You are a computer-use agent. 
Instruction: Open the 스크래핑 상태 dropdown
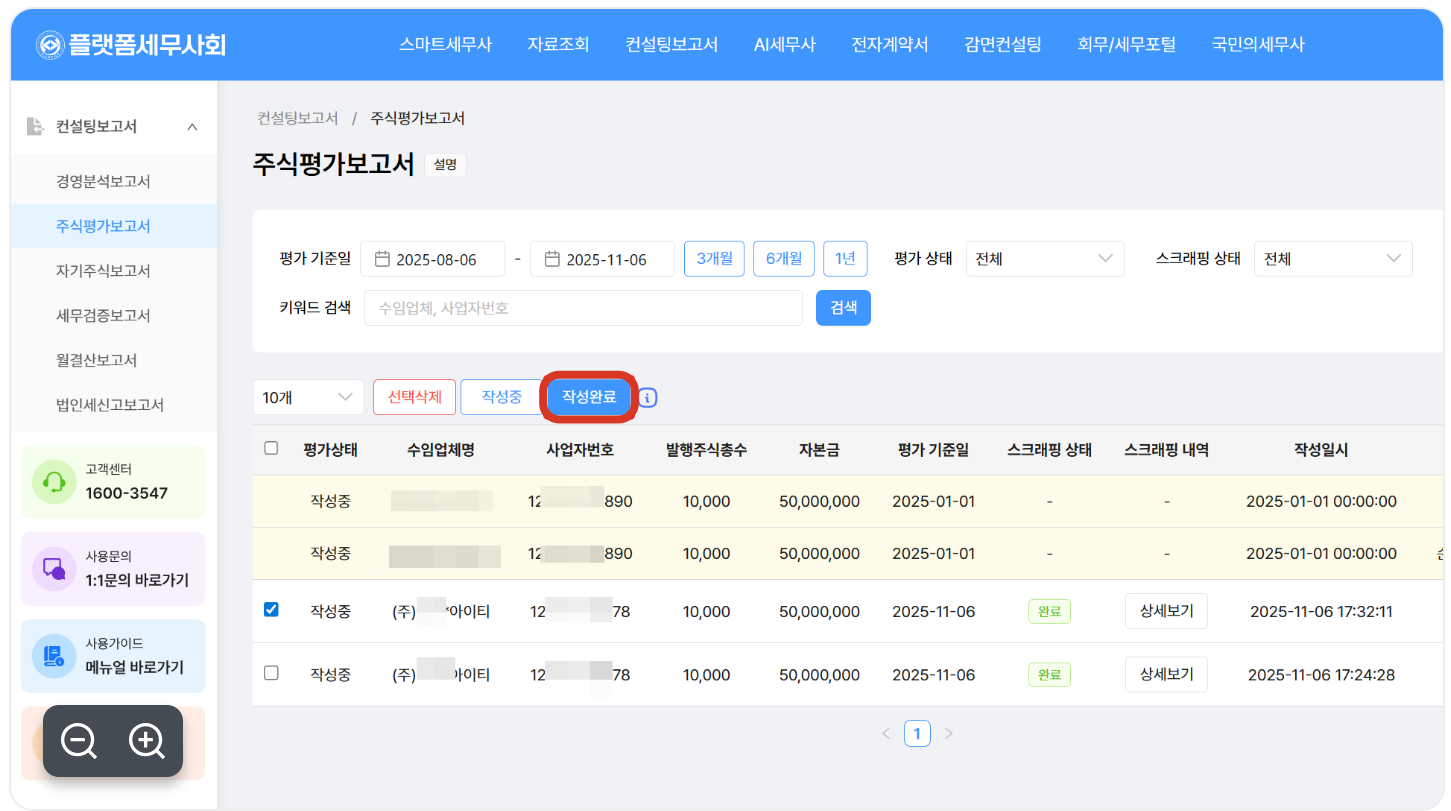coord(1333,259)
